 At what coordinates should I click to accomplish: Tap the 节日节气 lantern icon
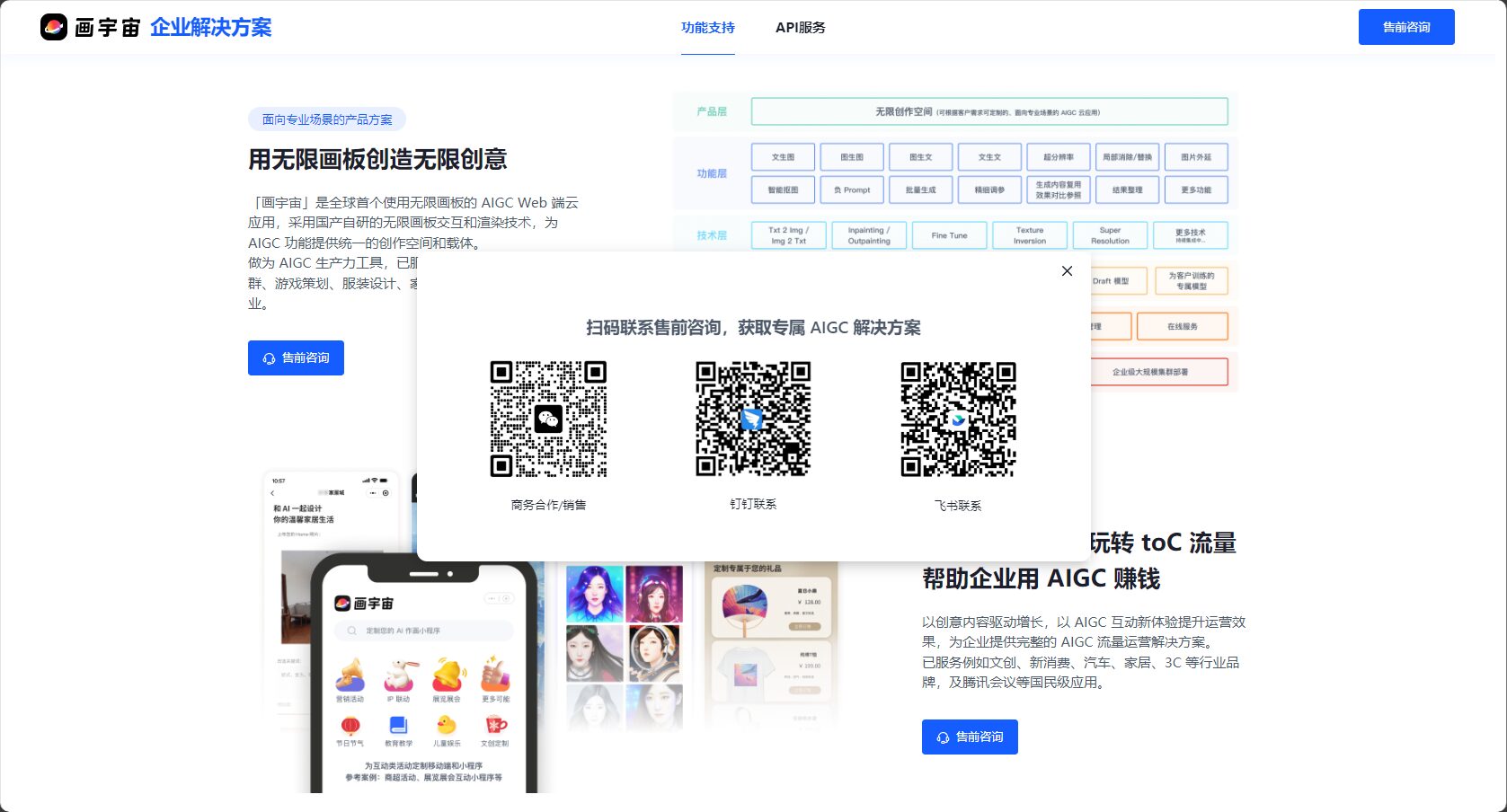click(x=350, y=725)
